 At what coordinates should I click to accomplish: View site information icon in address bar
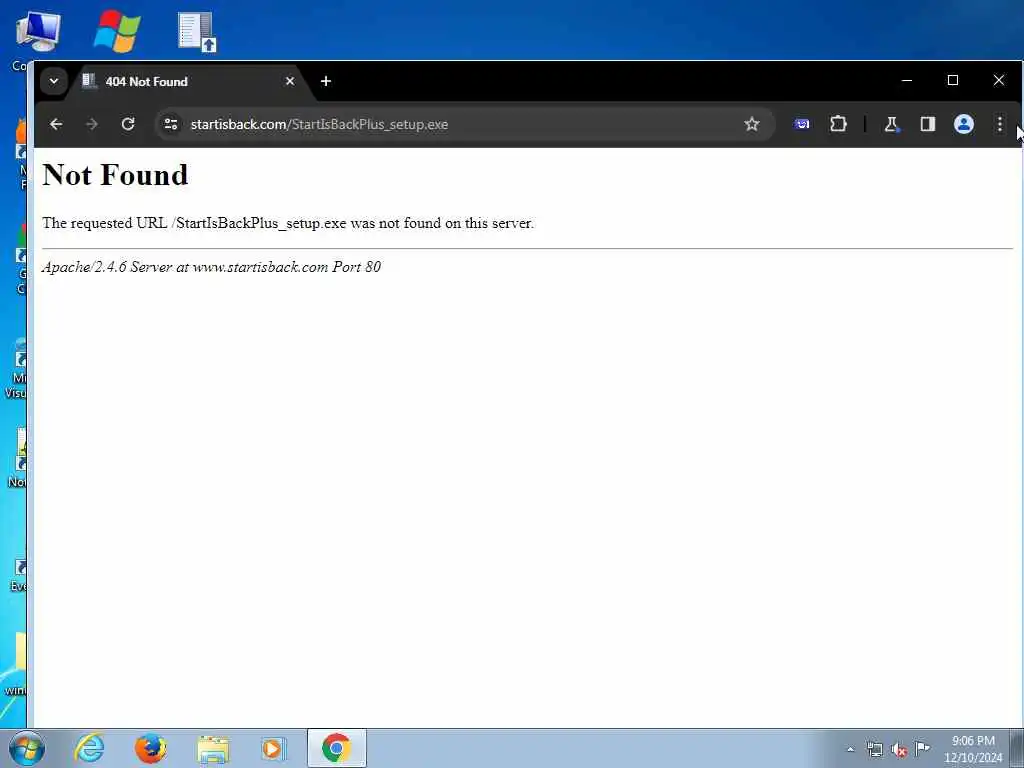(171, 124)
